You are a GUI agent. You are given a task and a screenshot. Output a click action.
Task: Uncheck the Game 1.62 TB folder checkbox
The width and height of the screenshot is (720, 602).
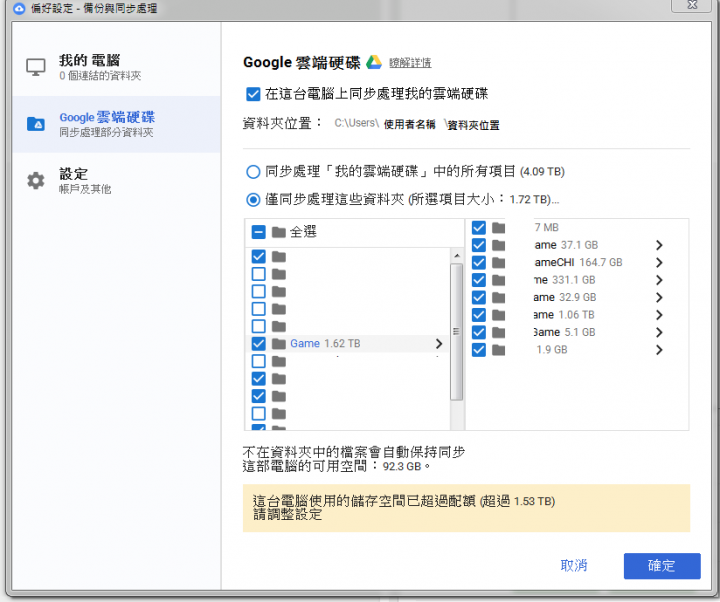(259, 343)
